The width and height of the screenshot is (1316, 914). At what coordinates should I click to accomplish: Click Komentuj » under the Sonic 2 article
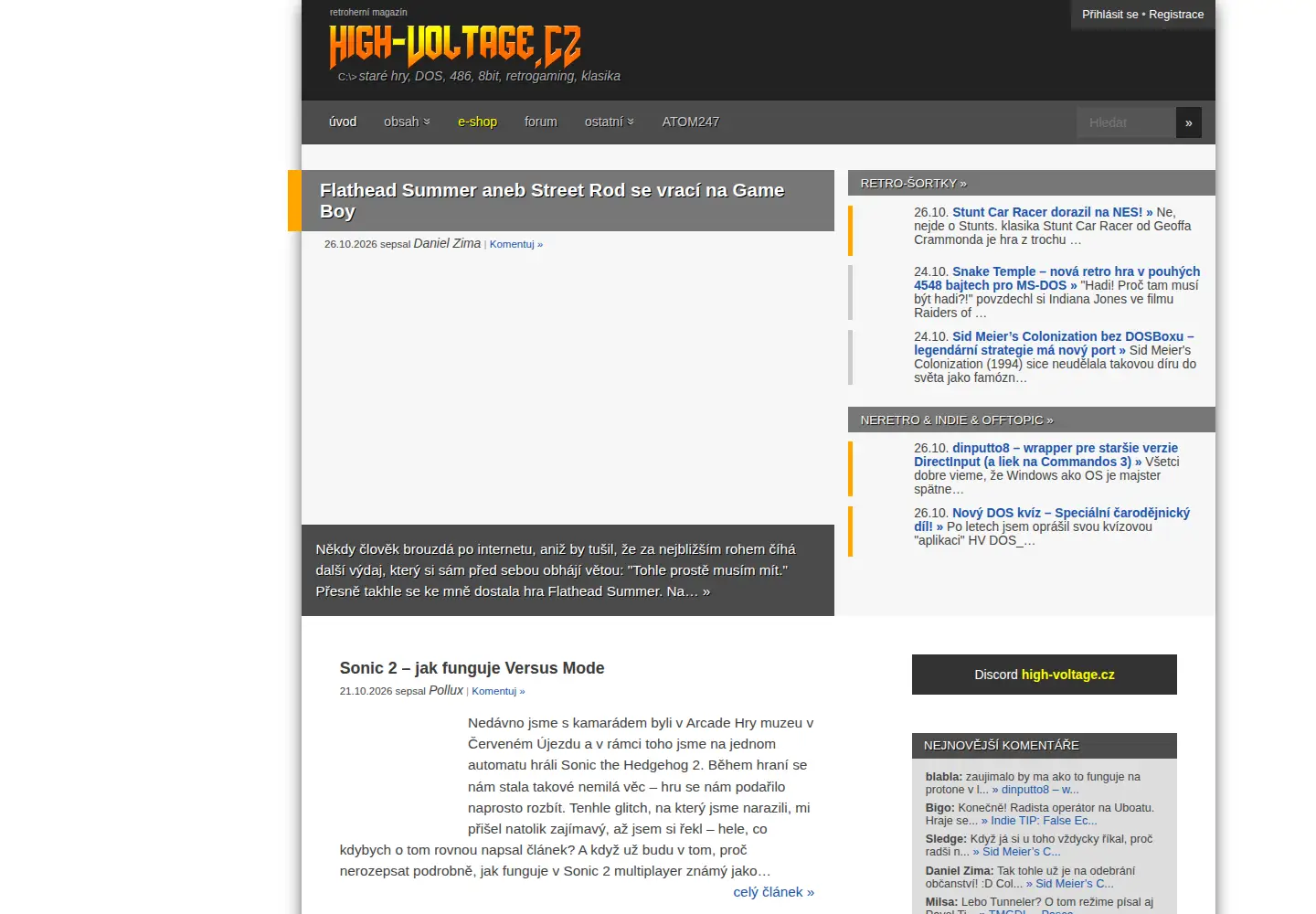[x=498, y=691]
